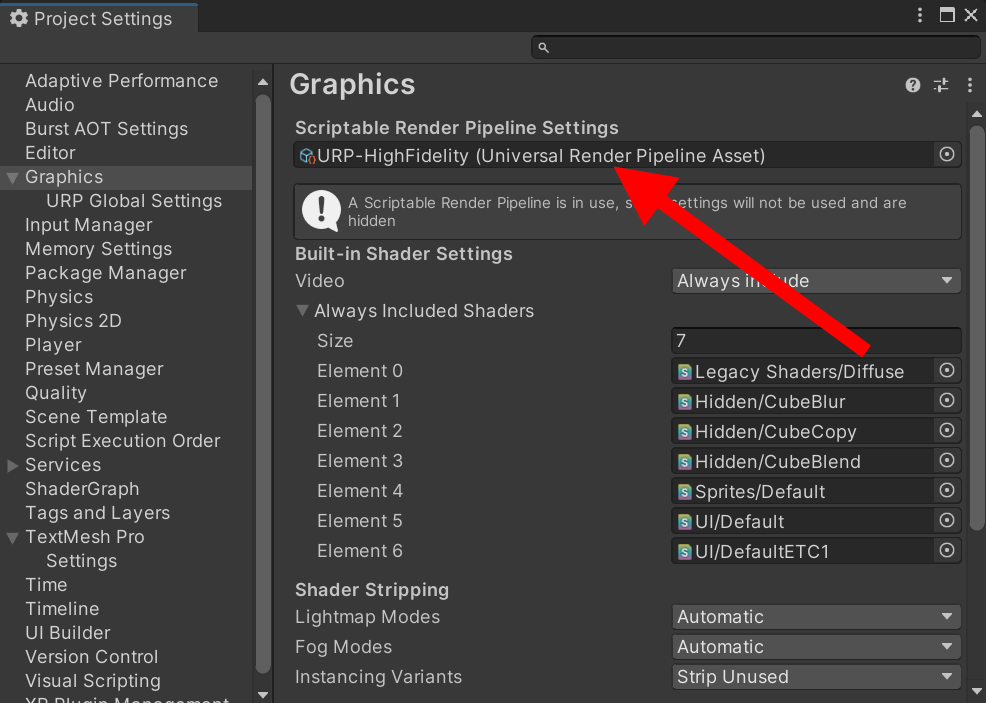Open Physics 2D settings

(x=73, y=321)
